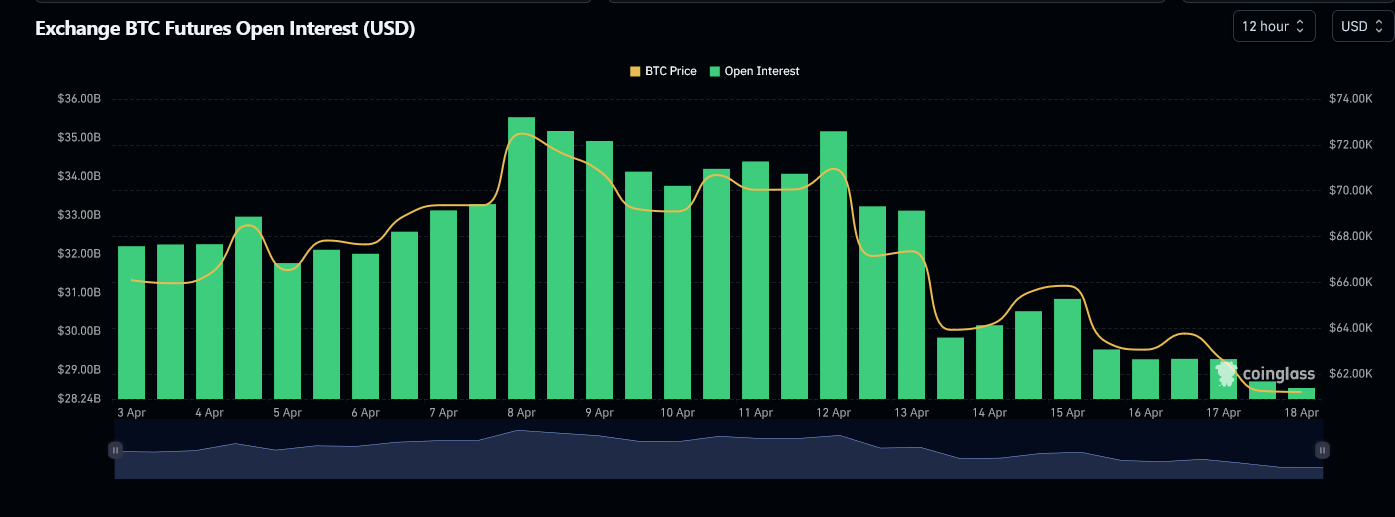The width and height of the screenshot is (1395, 517).
Task: Click the last bar at 18 Apr
Action: (x=1301, y=394)
